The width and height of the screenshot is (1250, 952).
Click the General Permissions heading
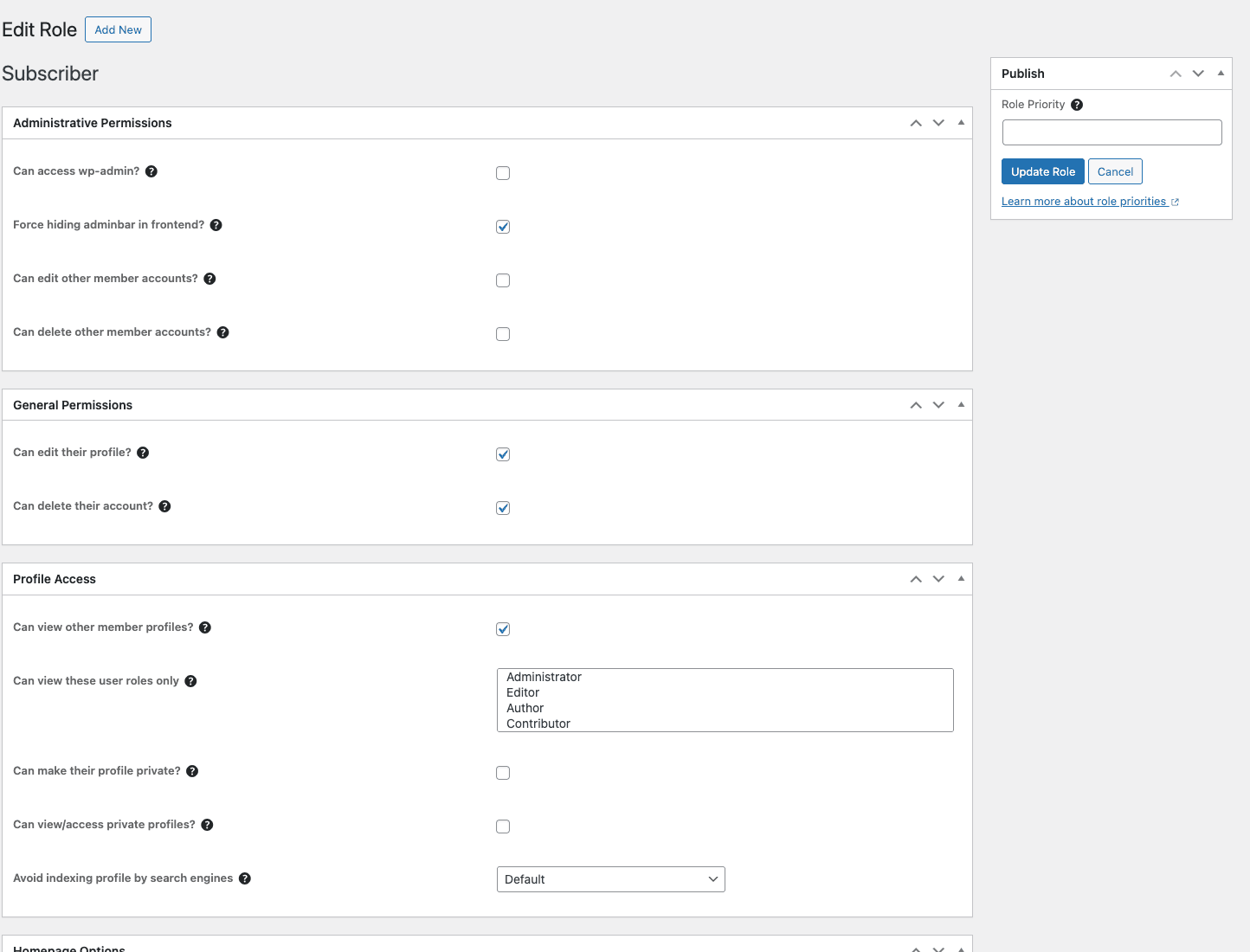[73, 405]
